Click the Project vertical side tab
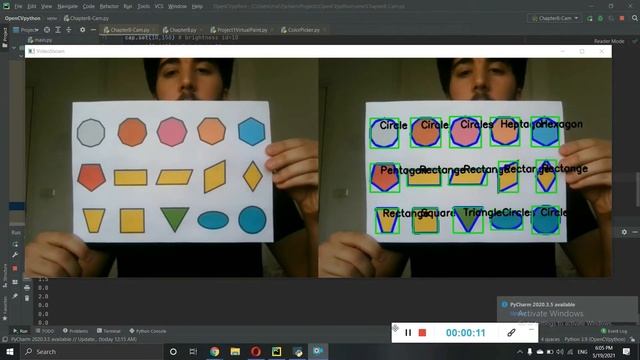This screenshot has width=640, height=360. point(5,37)
